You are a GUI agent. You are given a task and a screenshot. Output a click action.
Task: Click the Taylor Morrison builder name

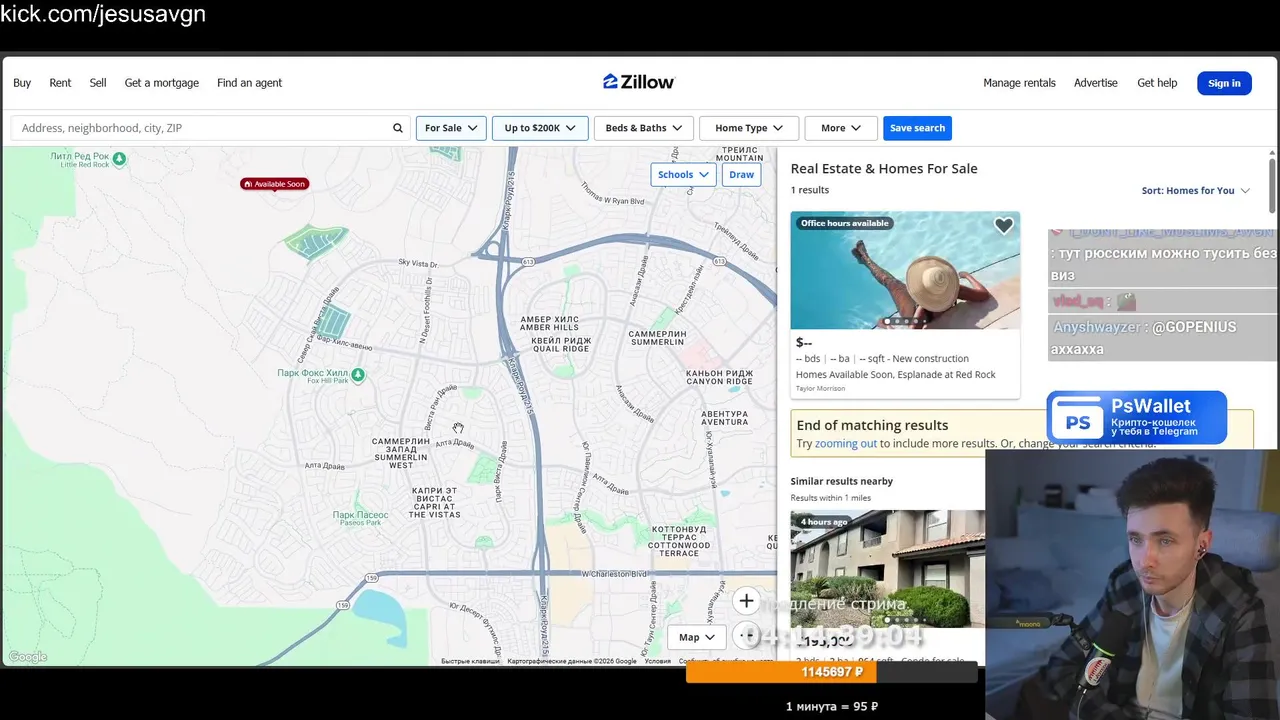coord(820,388)
